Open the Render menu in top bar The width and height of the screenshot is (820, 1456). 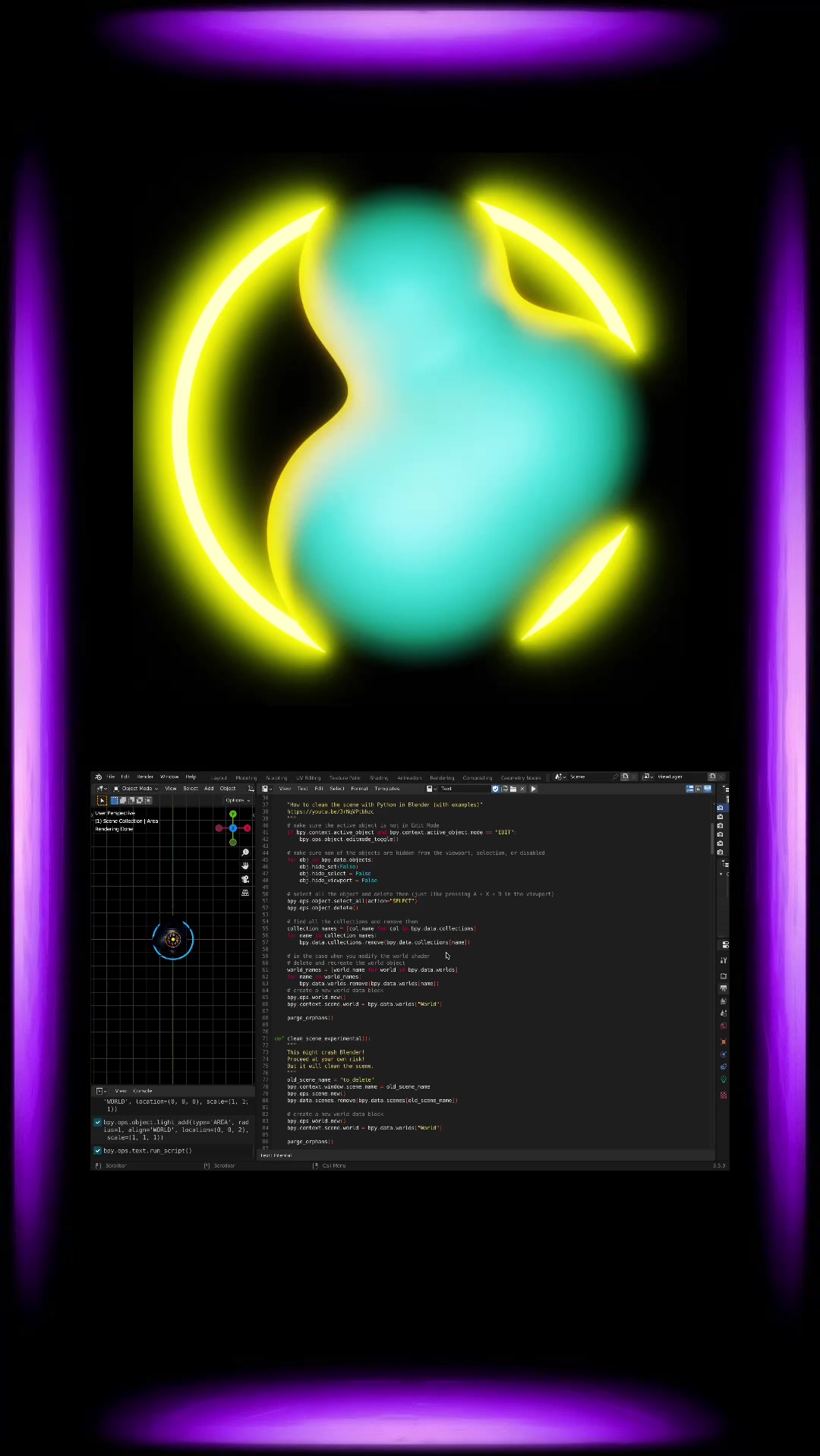[145, 777]
